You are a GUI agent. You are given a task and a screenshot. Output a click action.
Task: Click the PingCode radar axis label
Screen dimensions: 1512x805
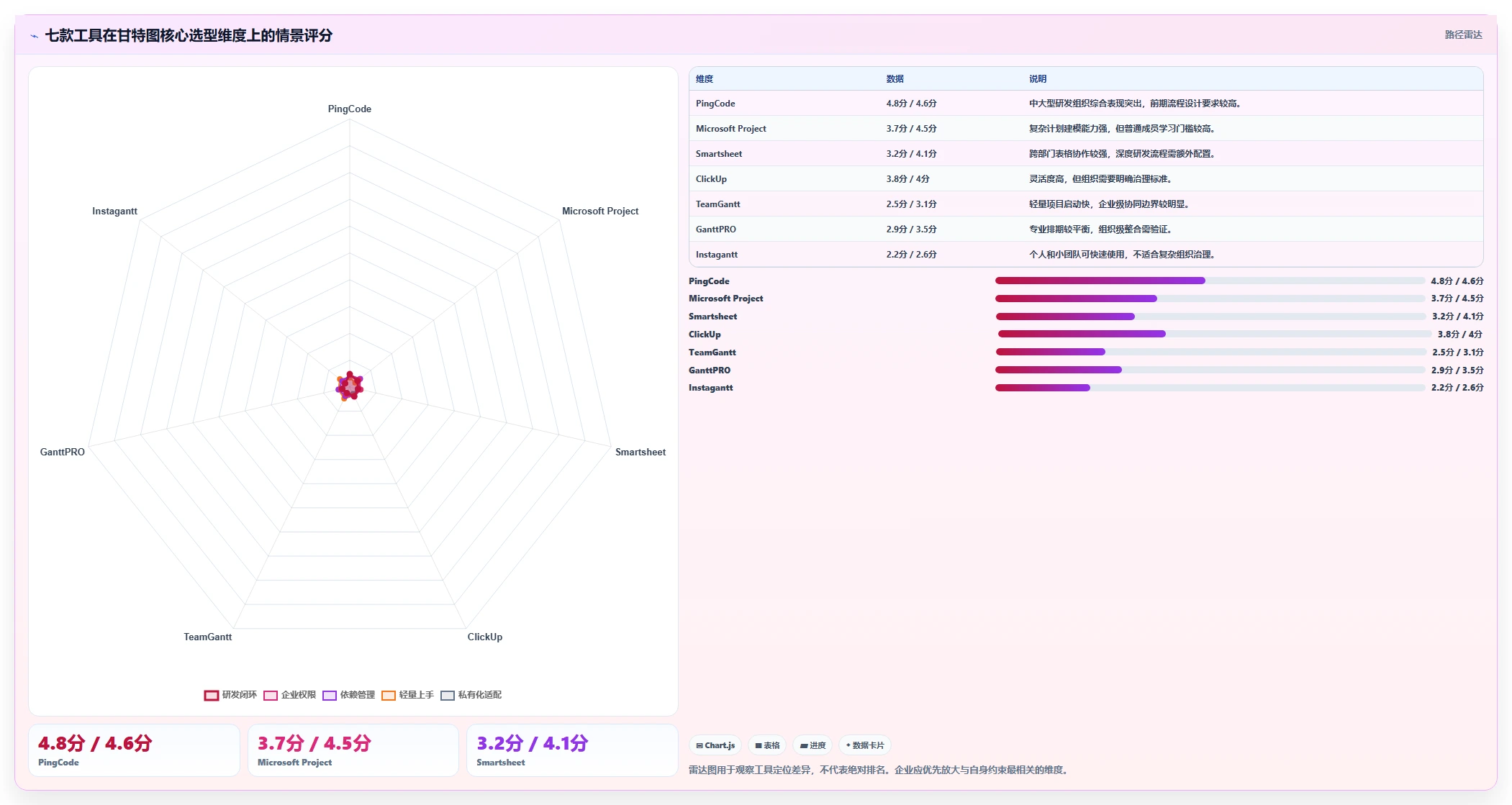pos(350,109)
